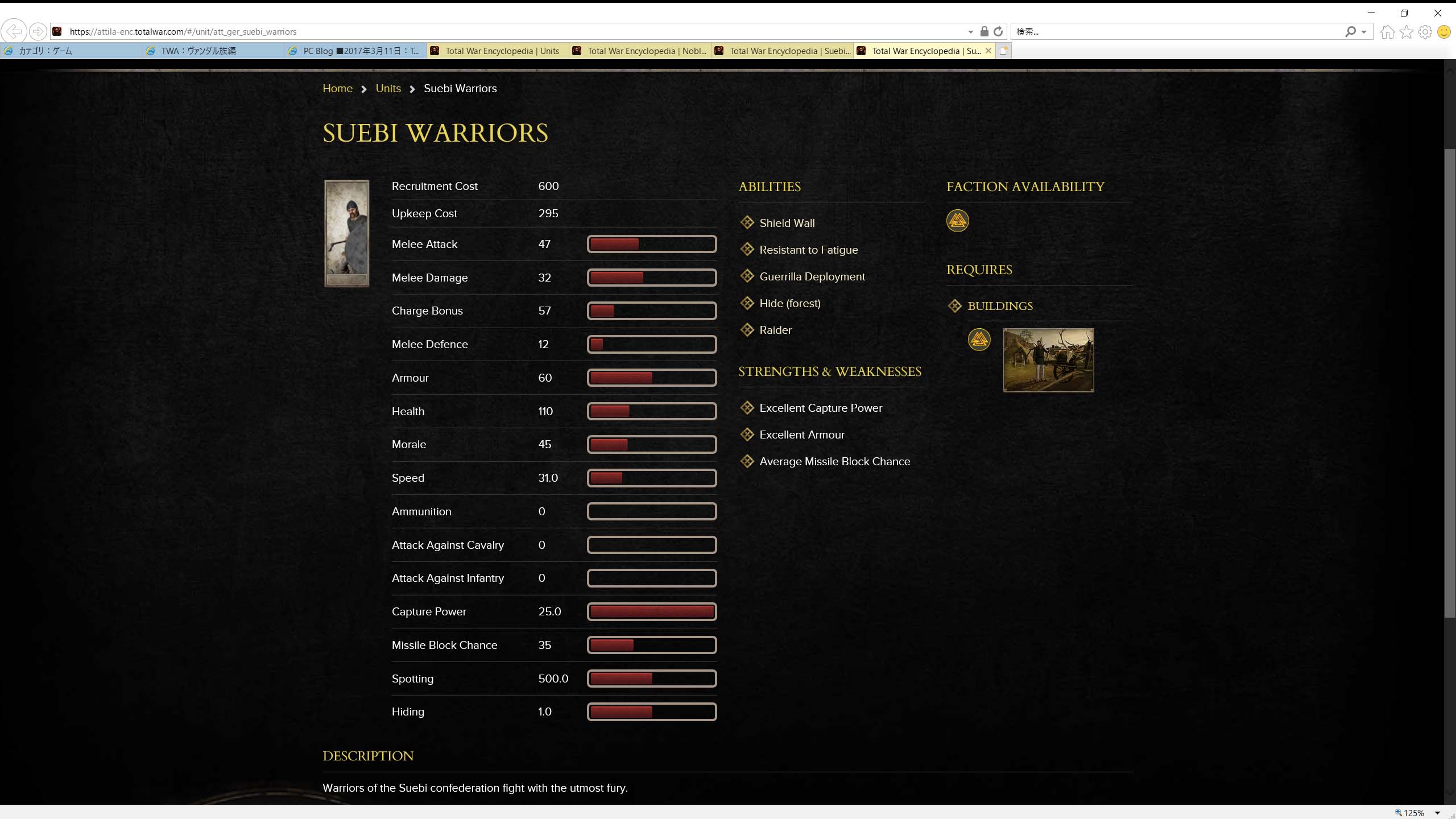This screenshot has height=819, width=1456.
Task: Open the search provider dropdown arrow
Action: click(1363, 32)
